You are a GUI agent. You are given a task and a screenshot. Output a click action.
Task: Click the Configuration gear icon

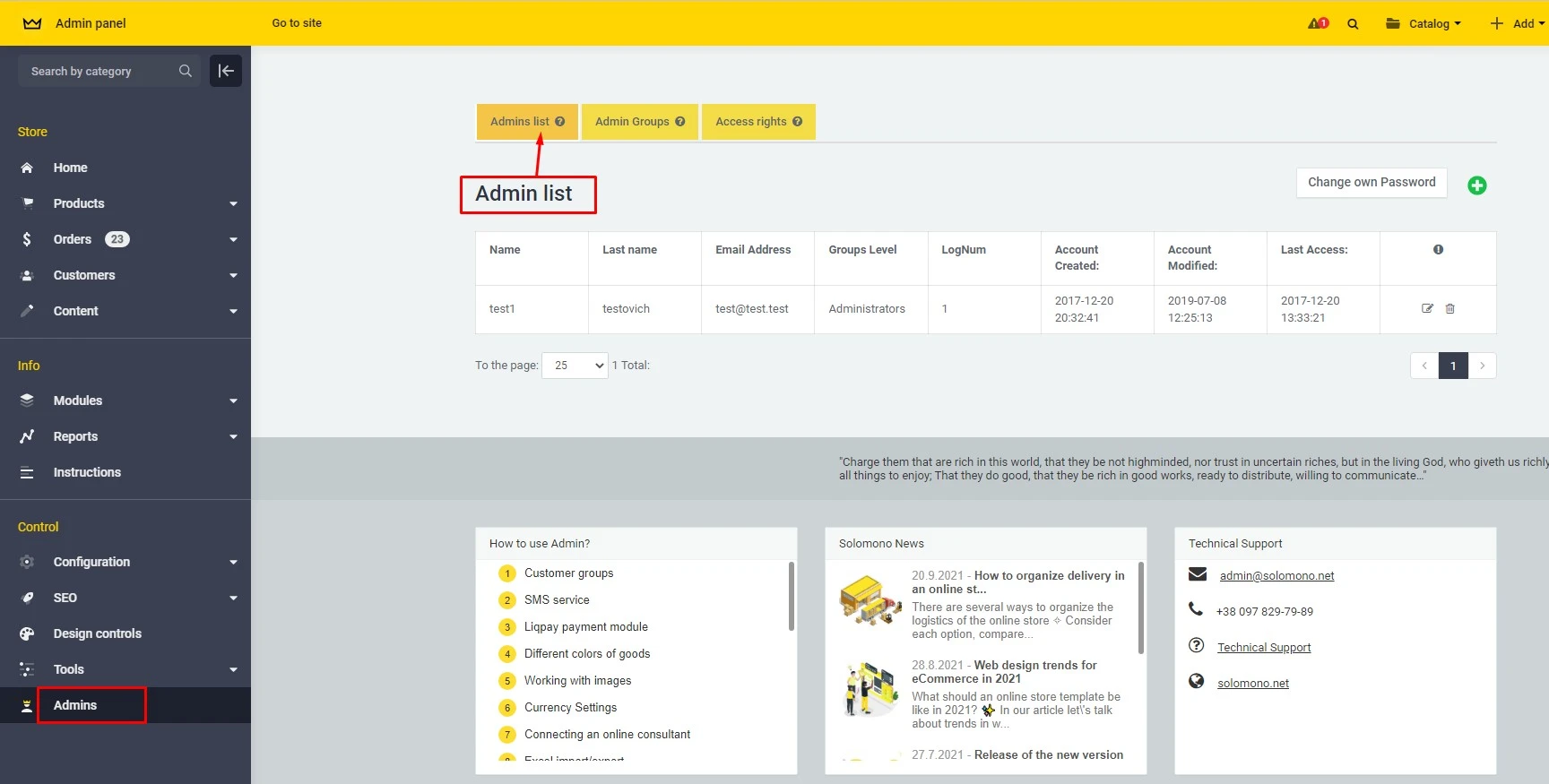point(27,562)
